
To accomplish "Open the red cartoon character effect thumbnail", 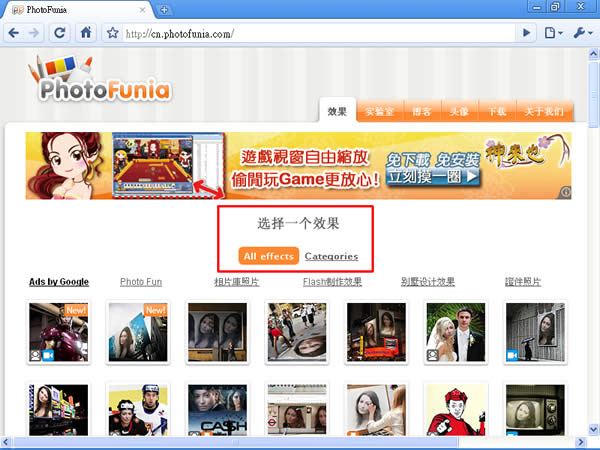I will point(456,409).
